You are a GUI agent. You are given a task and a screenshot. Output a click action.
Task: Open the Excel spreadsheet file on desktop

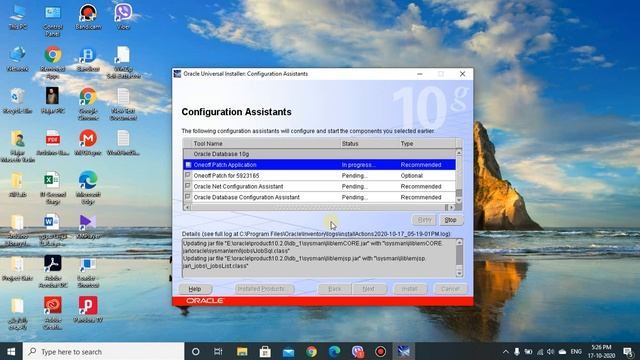pos(53,187)
